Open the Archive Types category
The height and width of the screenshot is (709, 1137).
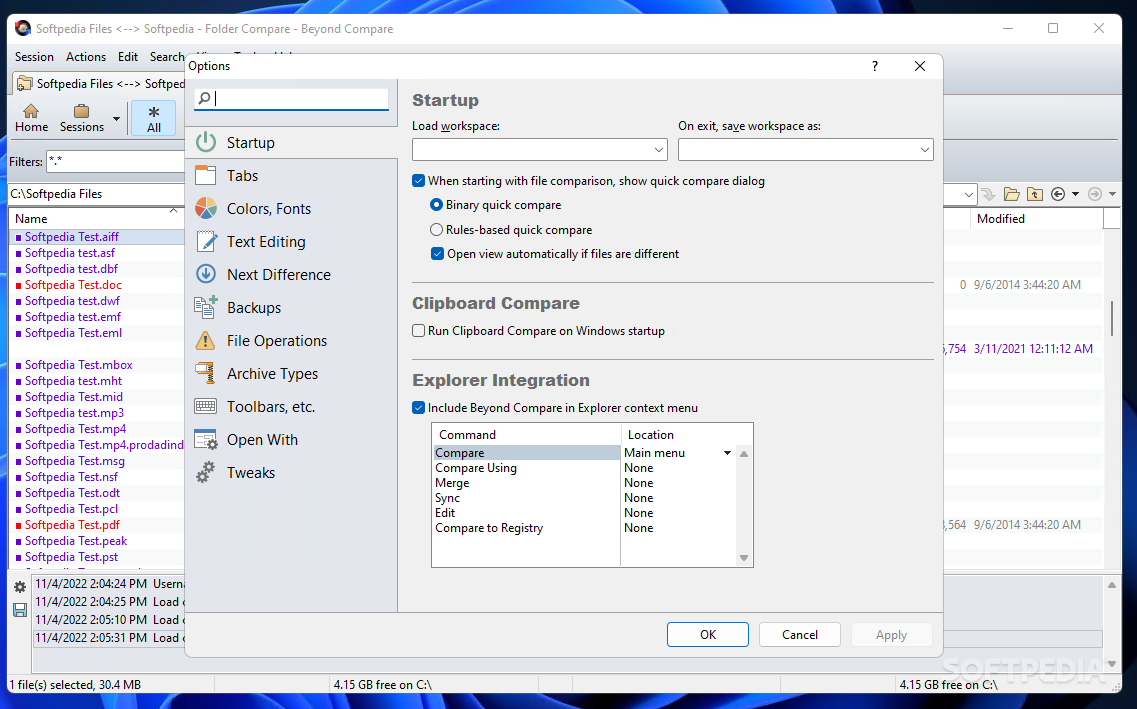coord(292,374)
